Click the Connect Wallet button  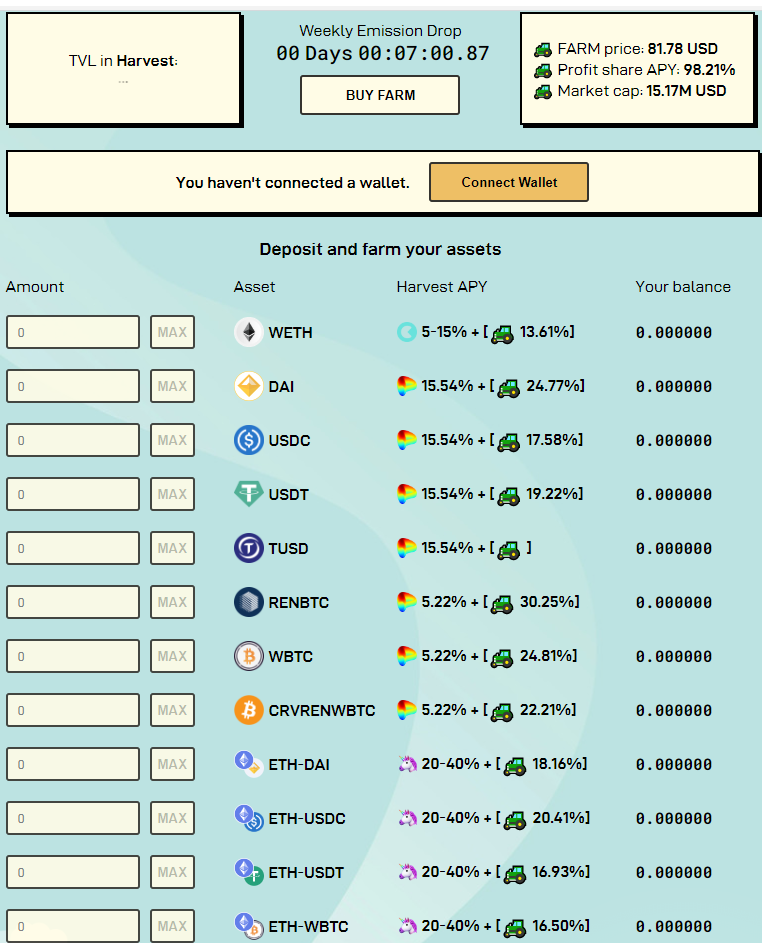coord(509,182)
